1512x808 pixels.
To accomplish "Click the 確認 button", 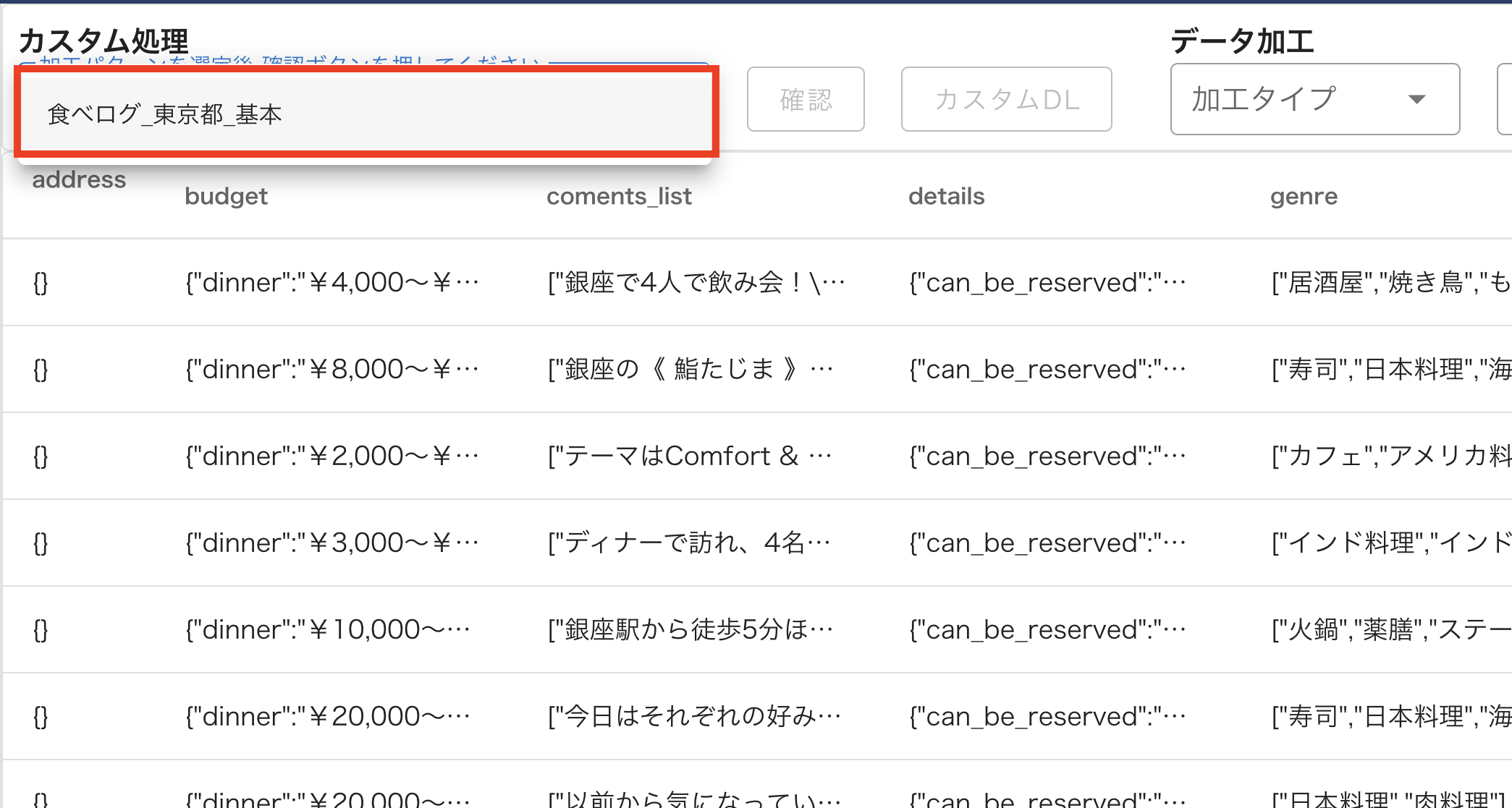I will pyautogui.click(x=806, y=99).
